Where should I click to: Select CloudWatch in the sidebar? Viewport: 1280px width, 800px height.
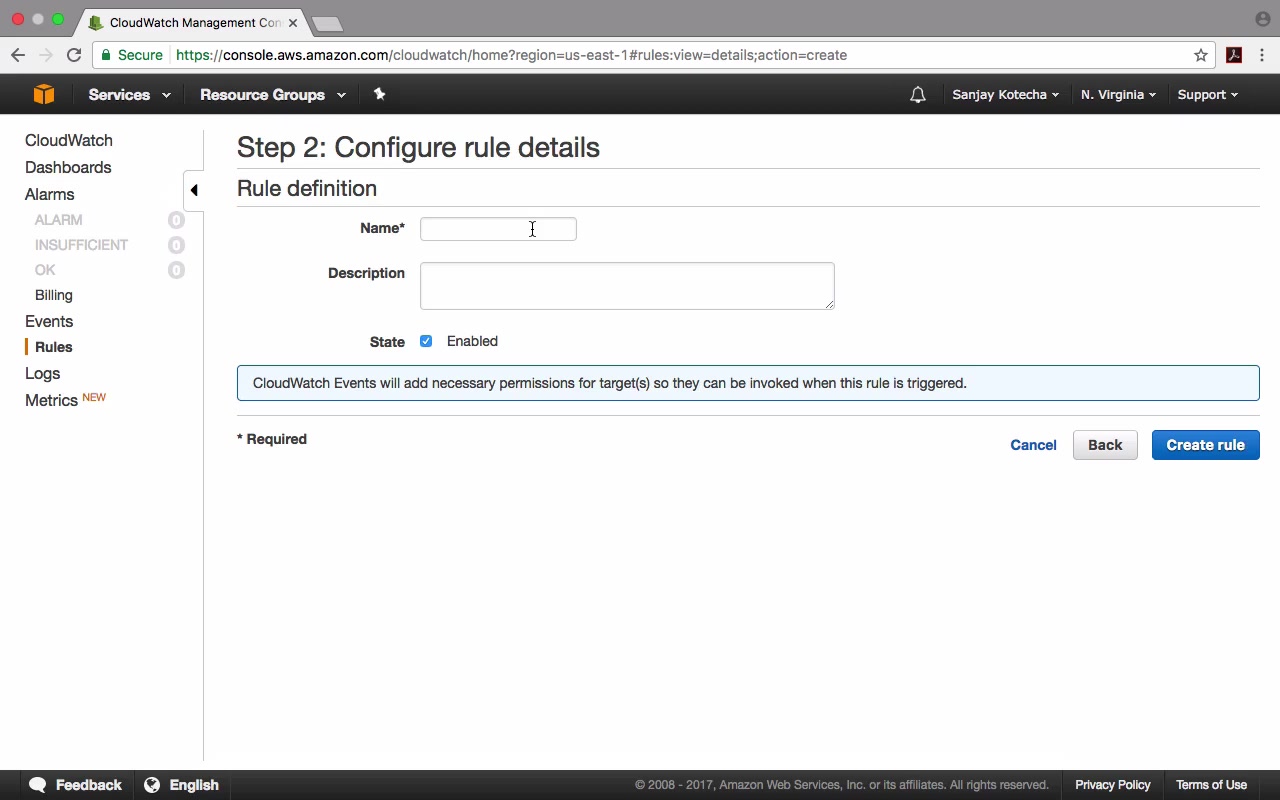tap(69, 140)
